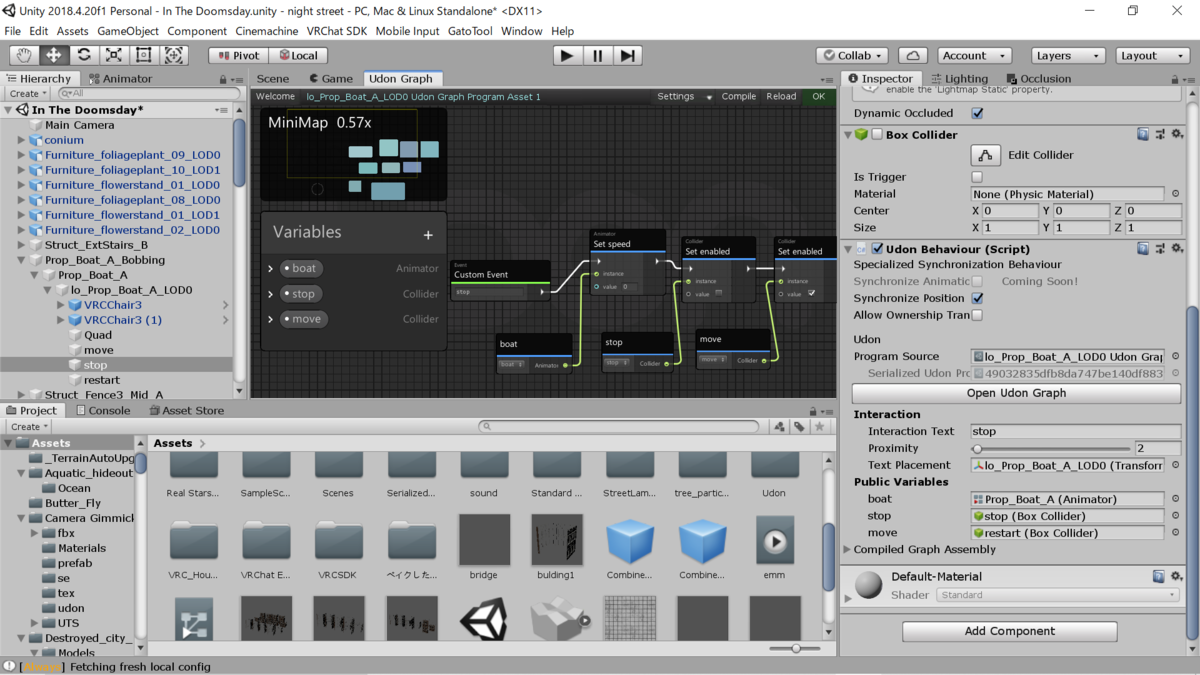This screenshot has width=1200, height=675.
Task: Open the cloud services icon
Action: [x=913, y=56]
